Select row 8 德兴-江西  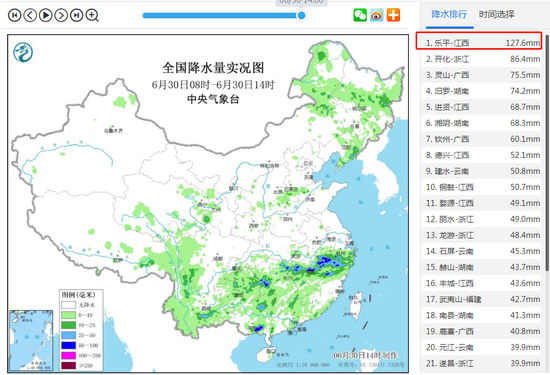pyautogui.click(x=481, y=155)
